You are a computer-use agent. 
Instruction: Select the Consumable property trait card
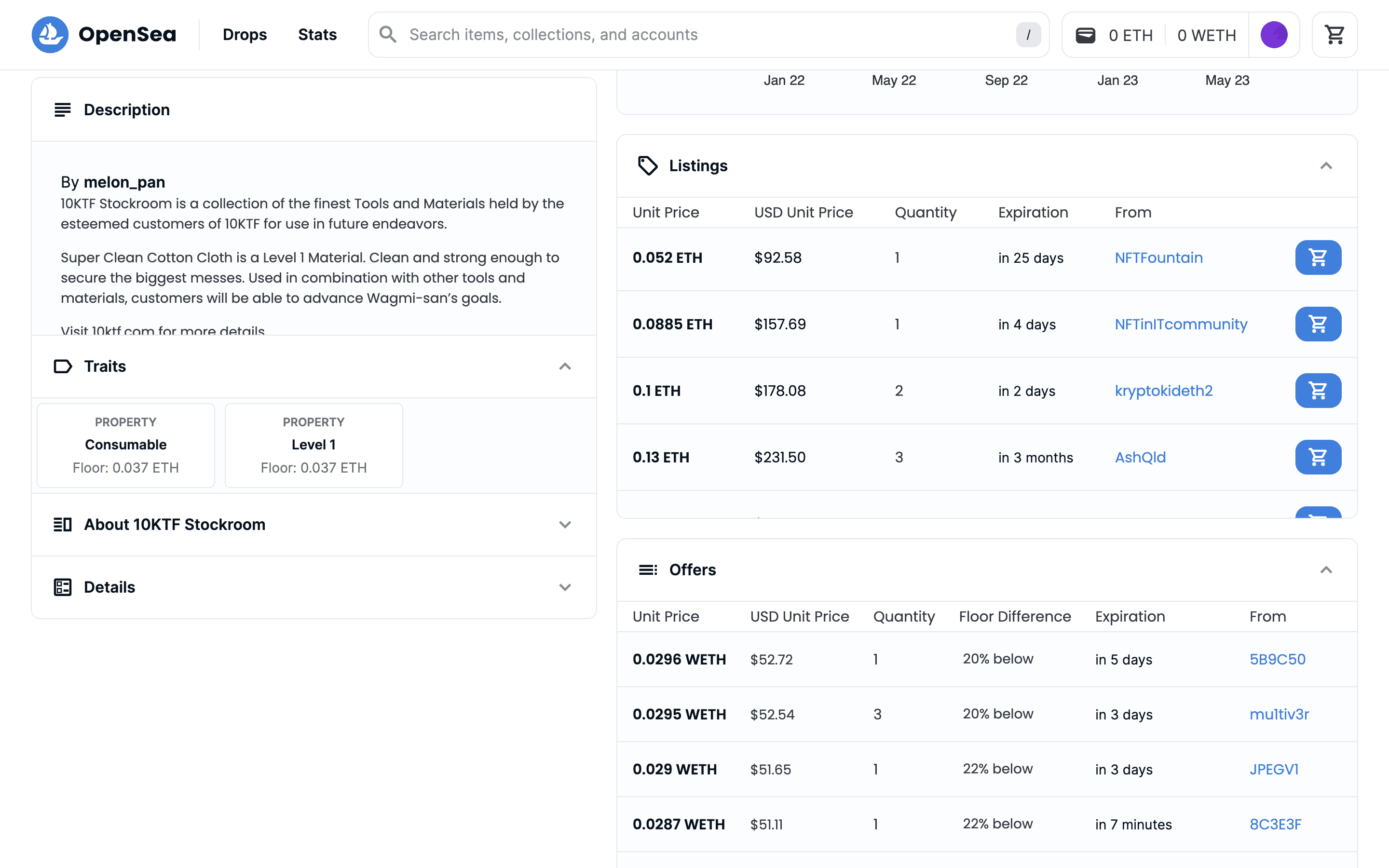point(126,445)
